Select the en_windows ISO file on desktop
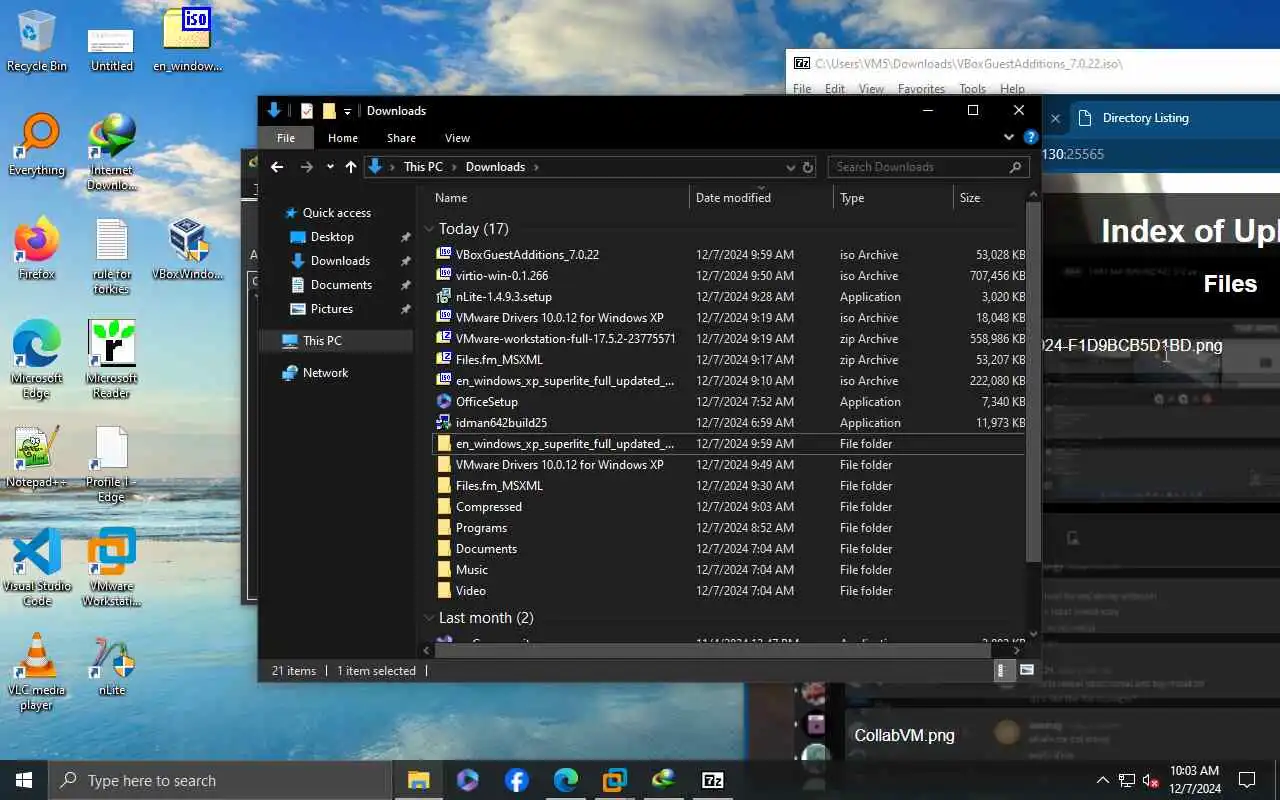The height and width of the screenshot is (800, 1280). click(187, 40)
